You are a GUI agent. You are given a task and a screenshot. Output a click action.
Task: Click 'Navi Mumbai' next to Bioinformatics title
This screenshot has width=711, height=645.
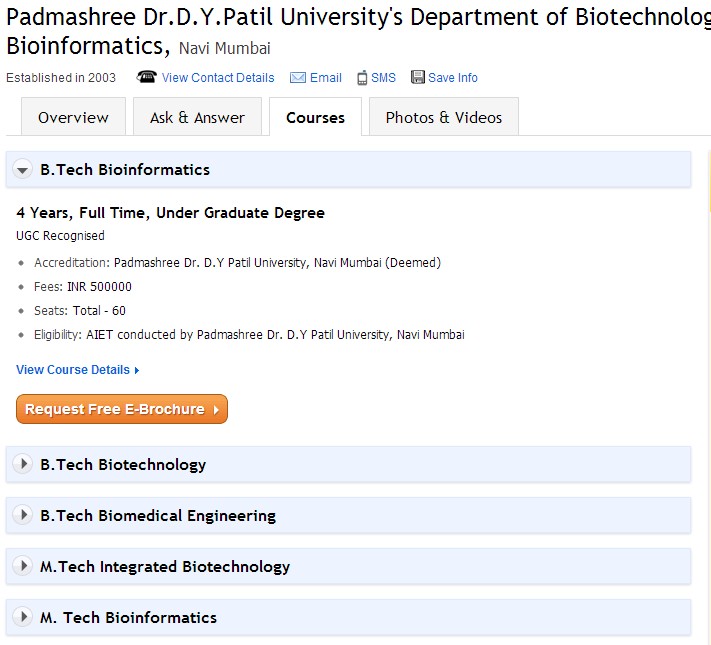[224, 48]
